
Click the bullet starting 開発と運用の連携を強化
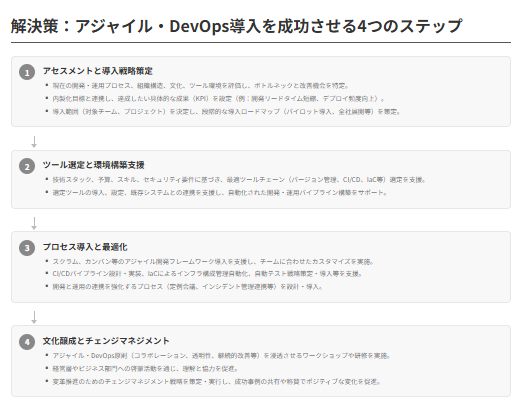click(187, 287)
